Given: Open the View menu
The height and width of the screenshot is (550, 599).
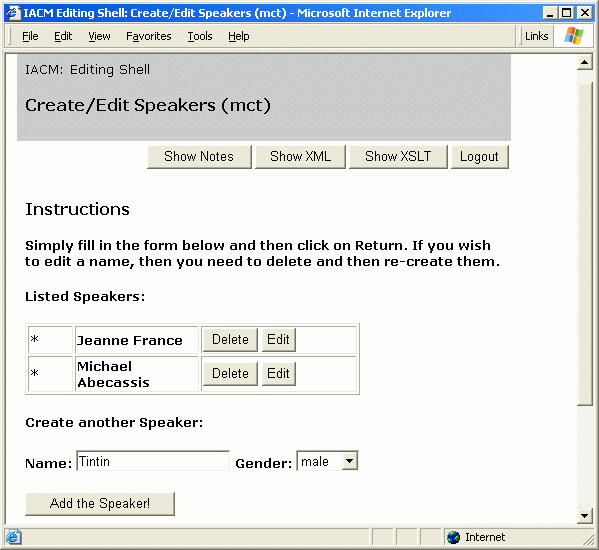Looking at the screenshot, I should tap(99, 36).
